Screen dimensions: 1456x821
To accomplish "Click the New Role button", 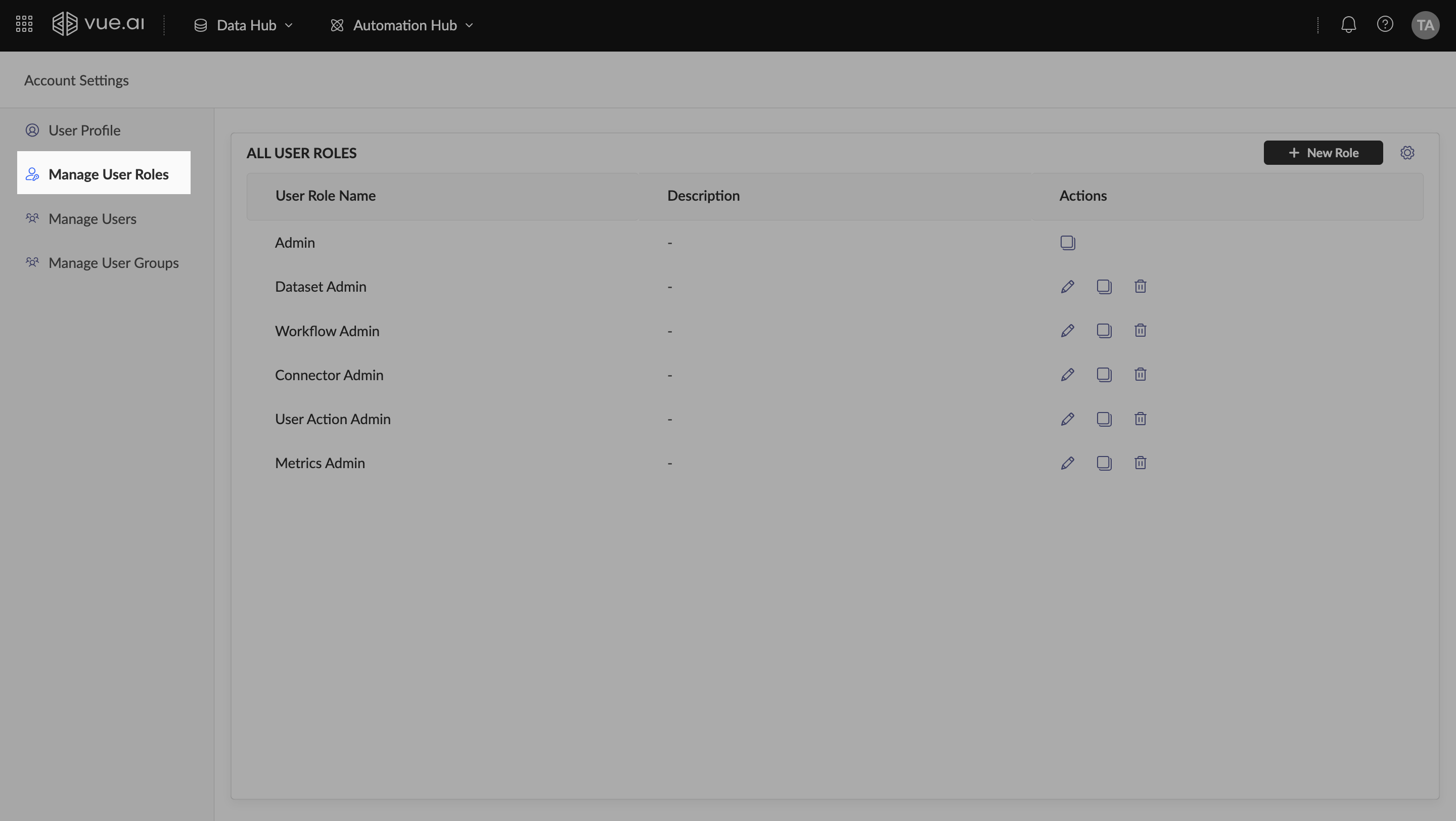I will click(1323, 153).
